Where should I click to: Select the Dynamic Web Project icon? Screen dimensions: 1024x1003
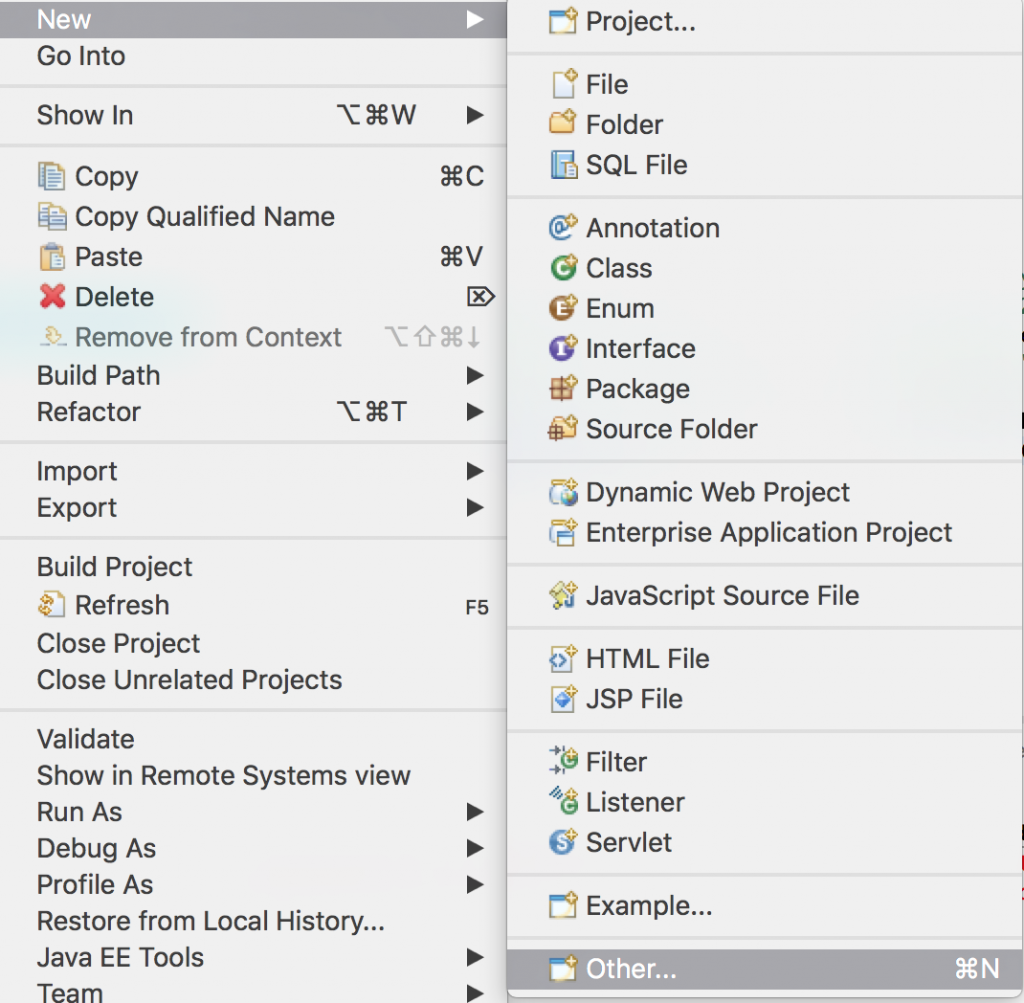pos(562,492)
